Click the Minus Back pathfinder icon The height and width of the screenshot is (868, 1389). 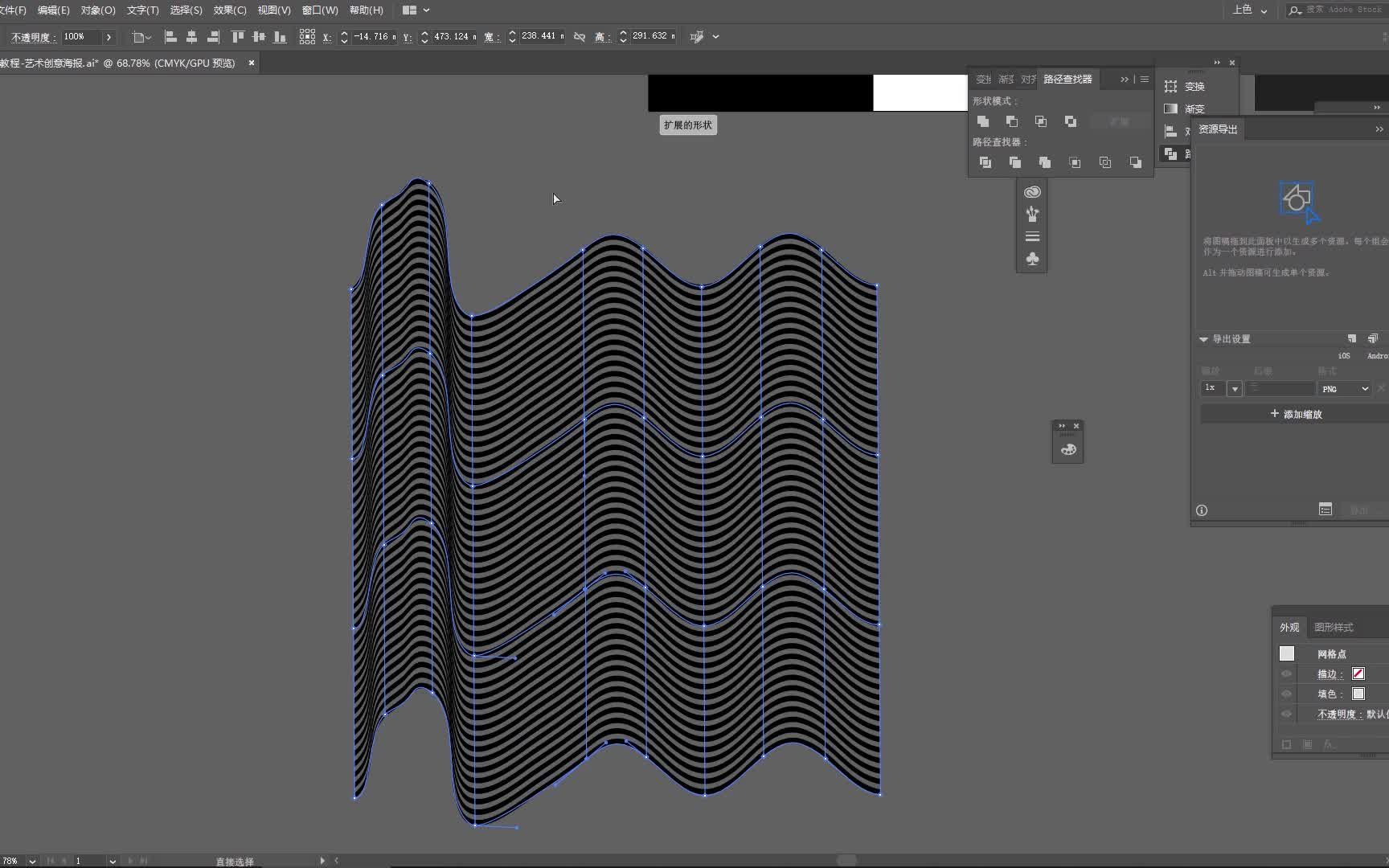(1135, 162)
